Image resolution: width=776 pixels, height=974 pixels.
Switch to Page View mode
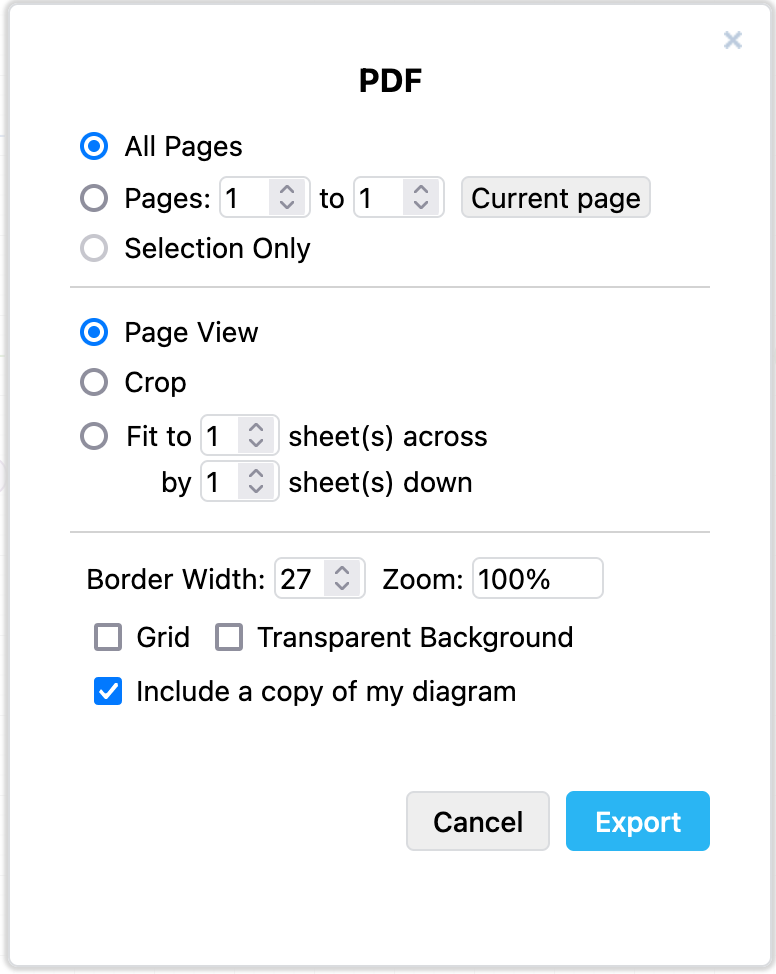coord(93,332)
